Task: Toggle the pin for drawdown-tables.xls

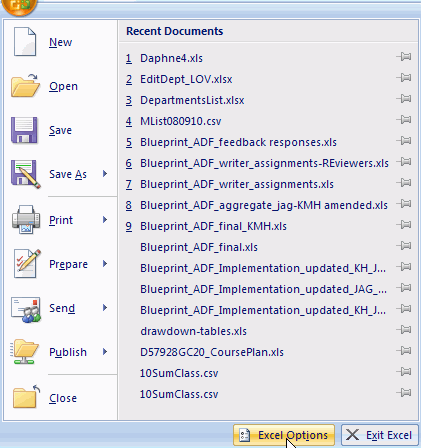Action: click(404, 330)
